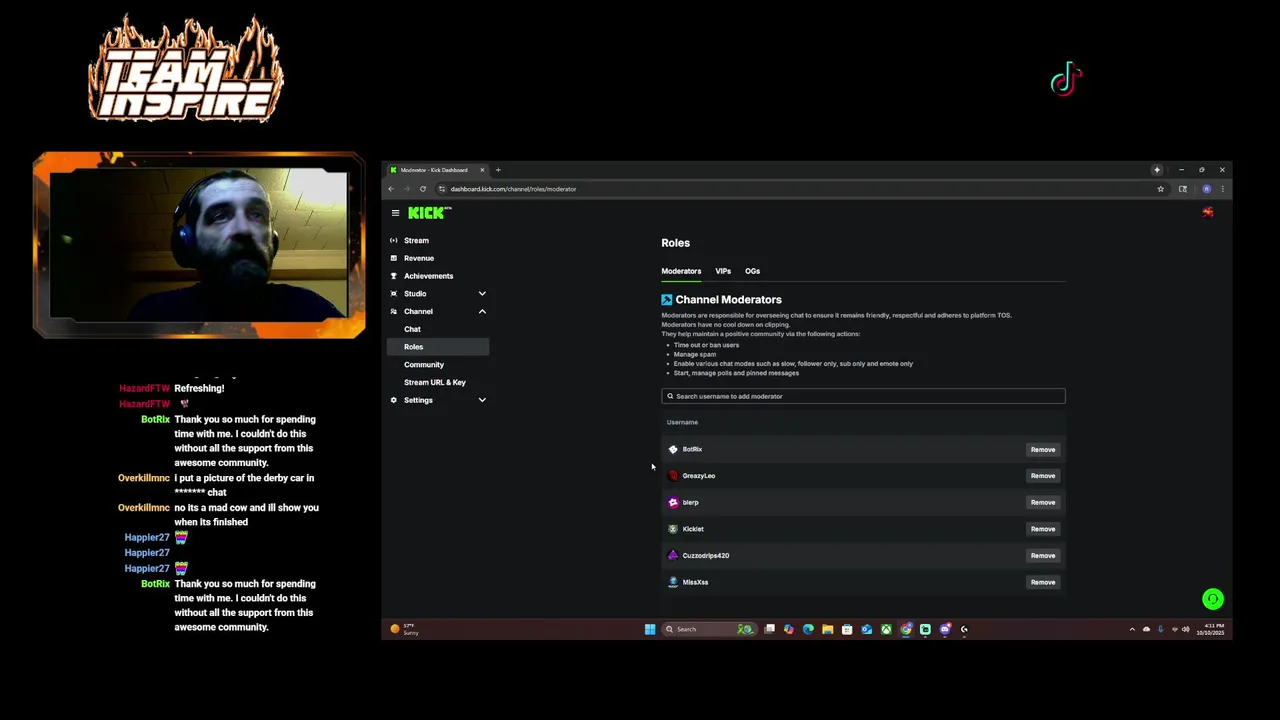Switch to the Moderators tab
The image size is (1280, 720).
click(x=681, y=271)
